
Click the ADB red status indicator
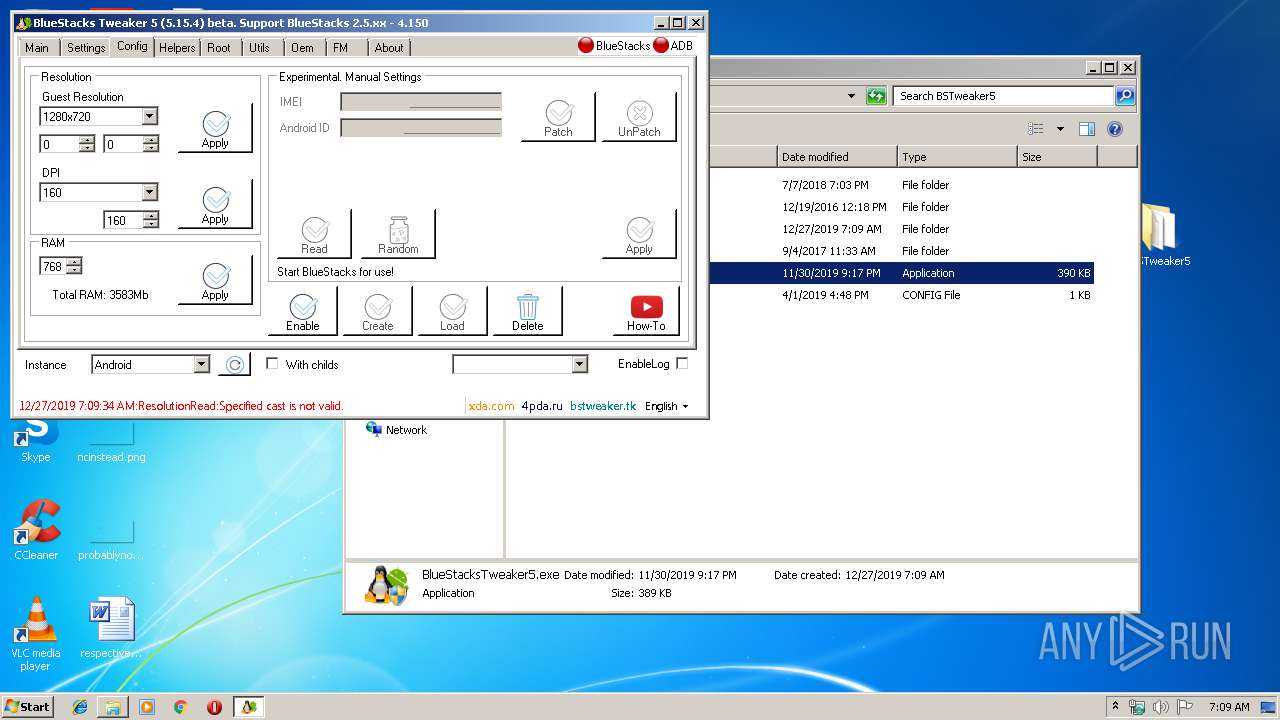661,46
